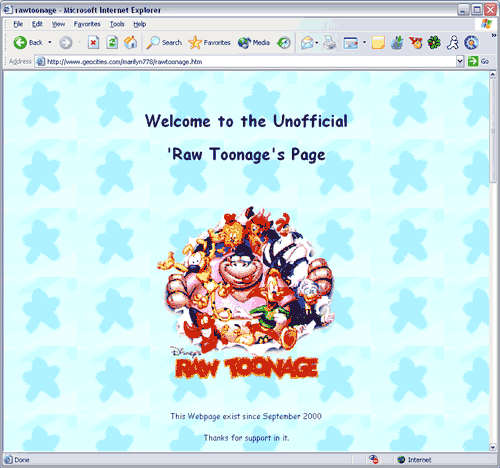This screenshot has height=468, width=500.
Task: Open the Back history dropdown arrow
Action: pos(50,42)
